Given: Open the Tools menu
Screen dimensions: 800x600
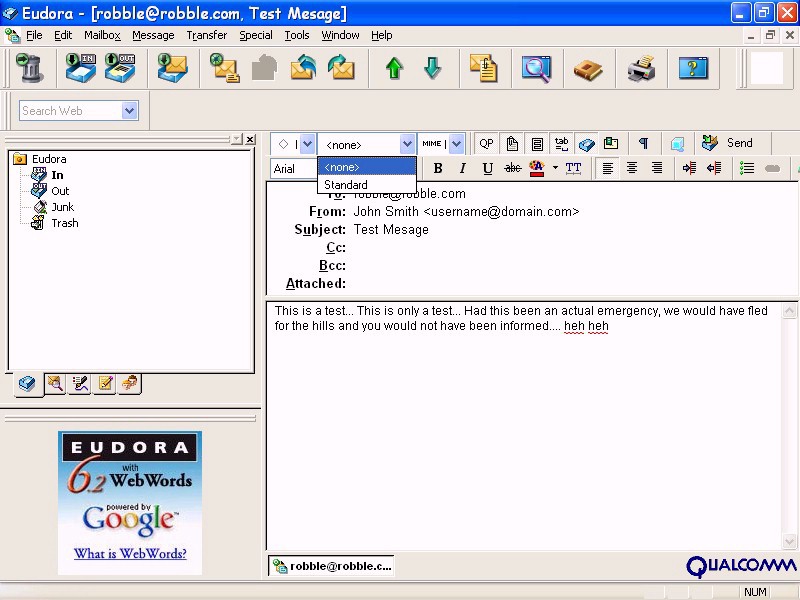Looking at the screenshot, I should pos(297,35).
